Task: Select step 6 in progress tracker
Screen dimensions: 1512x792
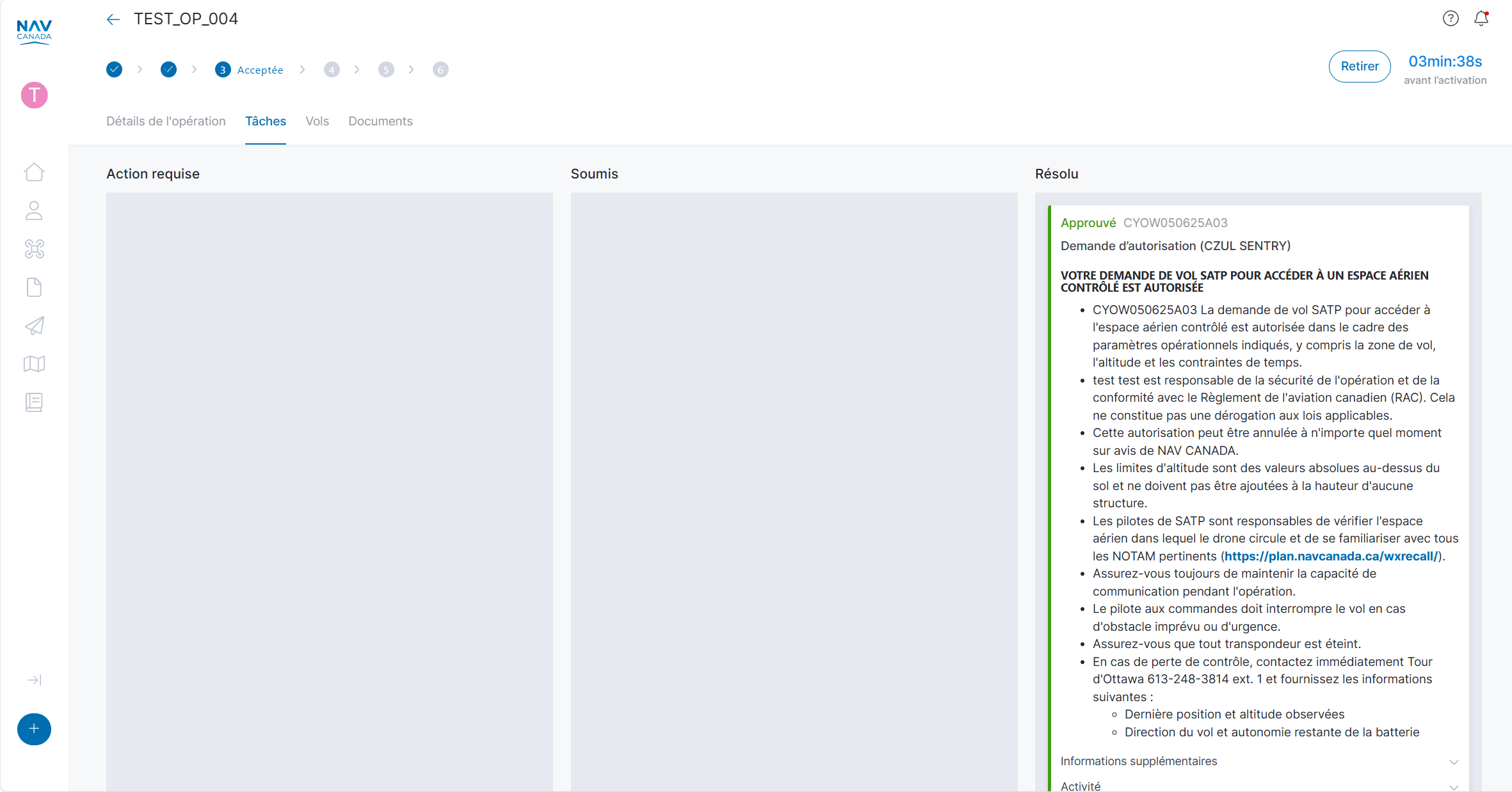Action: point(440,70)
